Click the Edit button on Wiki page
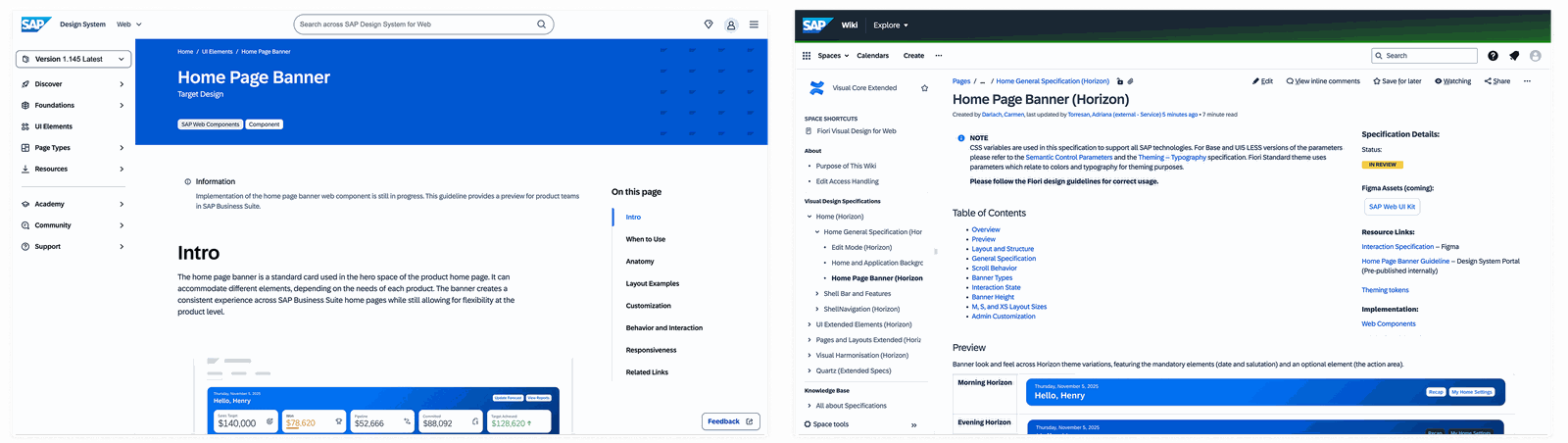This screenshot has width=1568, height=443. pyautogui.click(x=1262, y=81)
